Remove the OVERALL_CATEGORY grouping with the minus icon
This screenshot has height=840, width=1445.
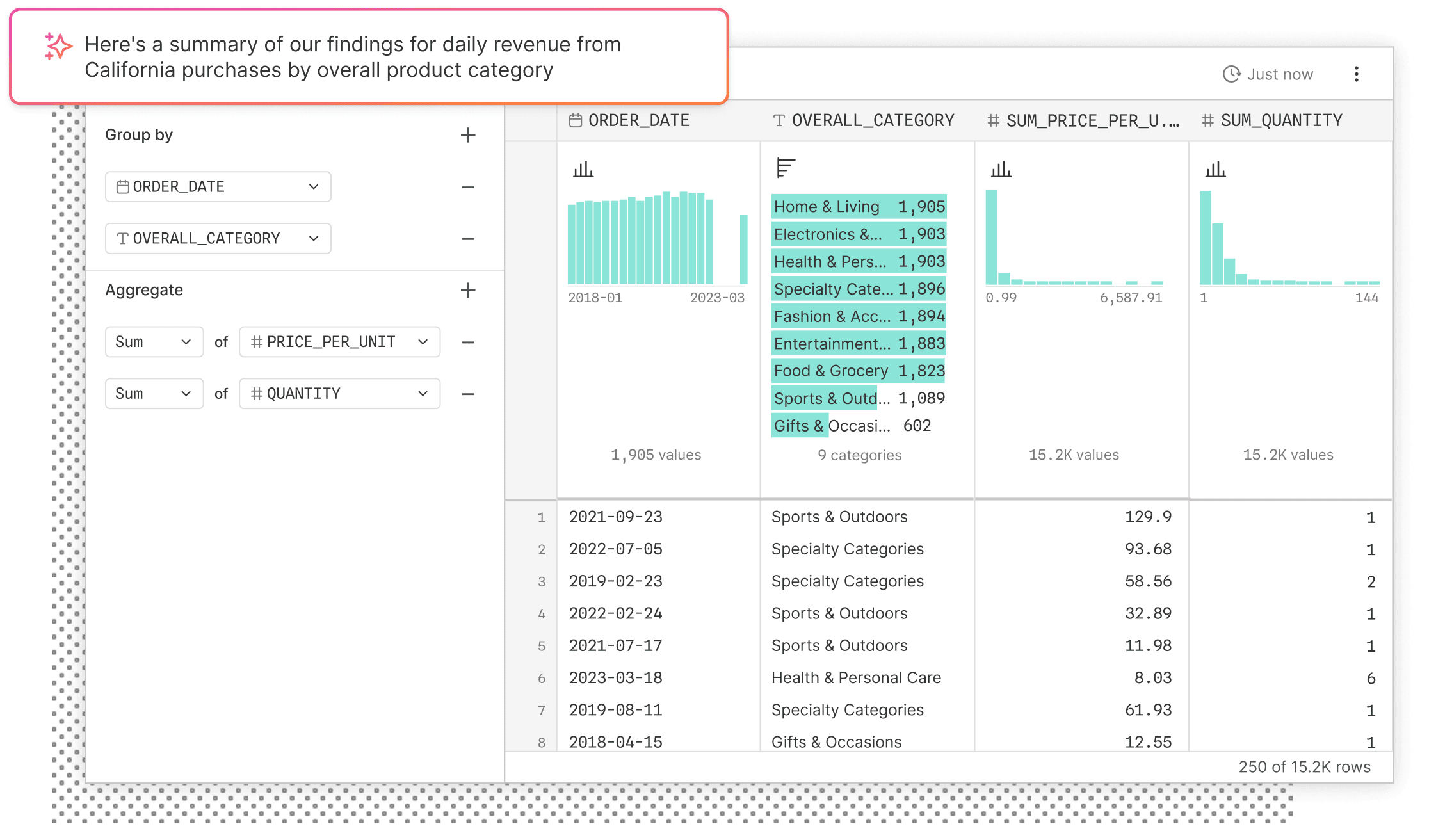468,239
